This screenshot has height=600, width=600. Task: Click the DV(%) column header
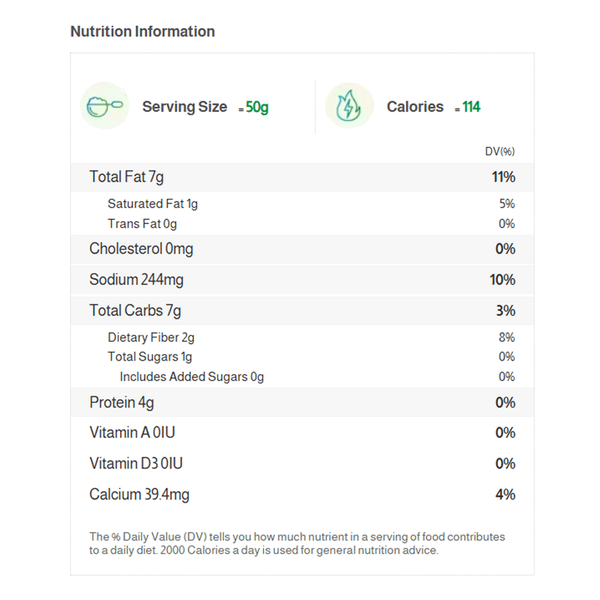(x=499, y=151)
